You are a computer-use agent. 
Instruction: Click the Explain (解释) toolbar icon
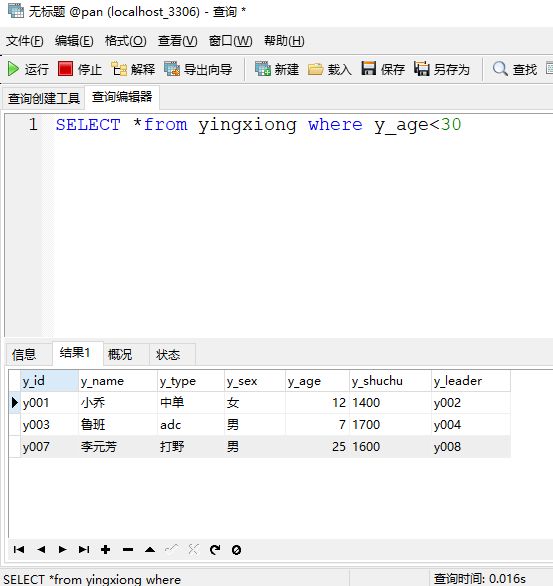coord(119,69)
